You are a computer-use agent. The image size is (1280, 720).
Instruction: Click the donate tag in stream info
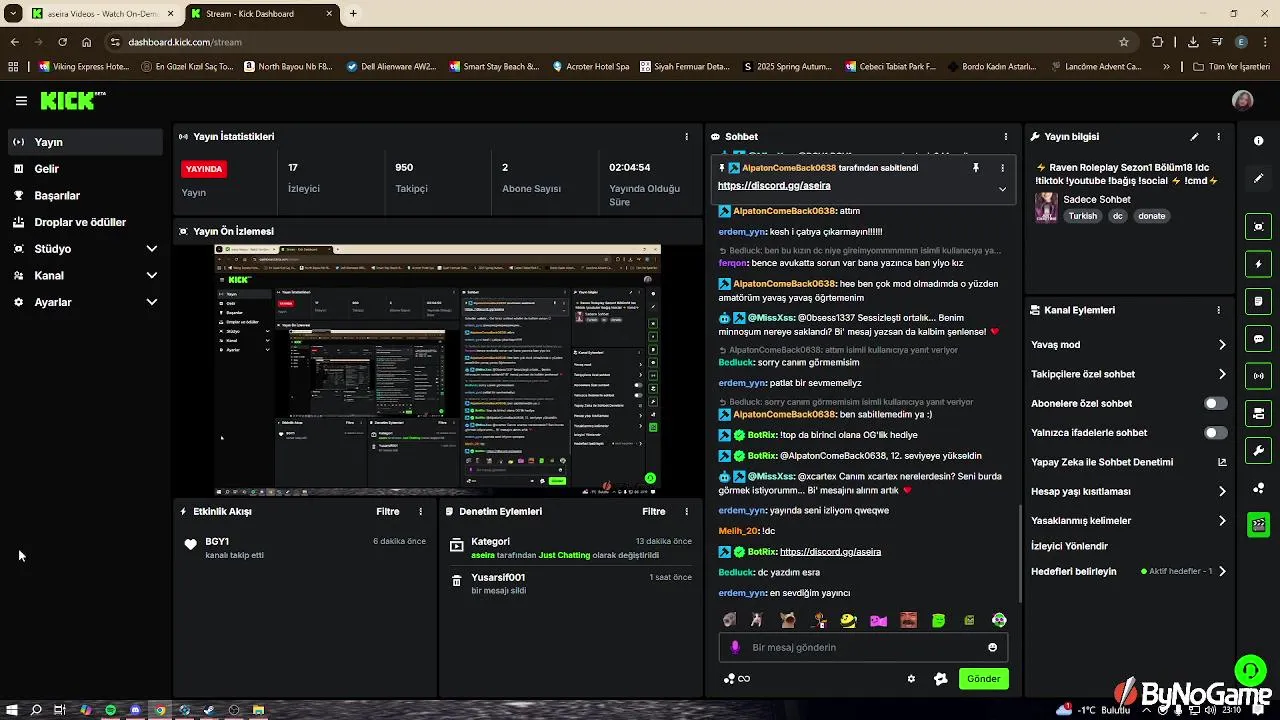pos(1152,216)
